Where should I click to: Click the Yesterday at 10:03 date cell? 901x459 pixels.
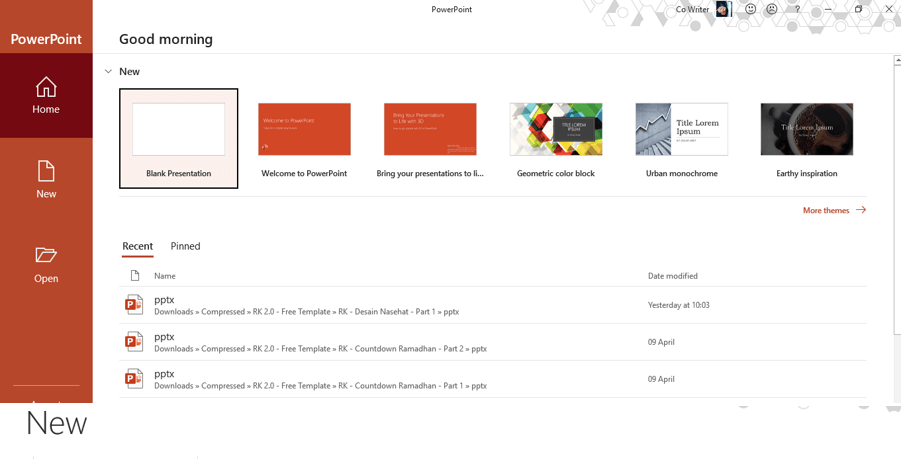pos(679,305)
